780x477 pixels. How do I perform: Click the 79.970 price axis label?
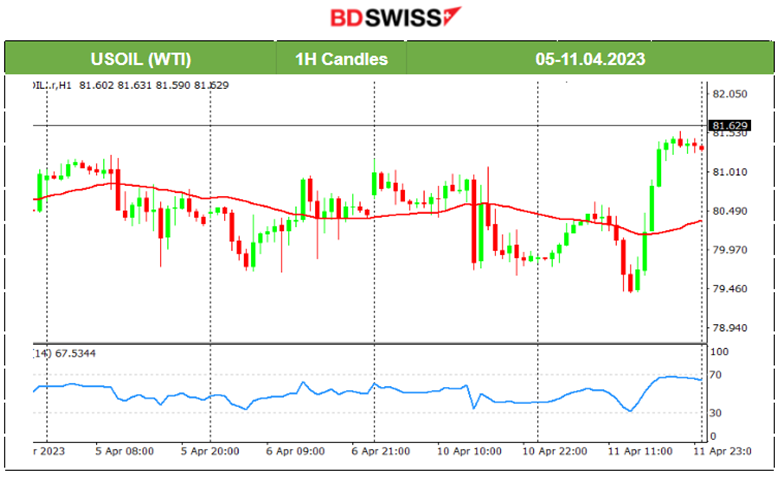(730, 250)
